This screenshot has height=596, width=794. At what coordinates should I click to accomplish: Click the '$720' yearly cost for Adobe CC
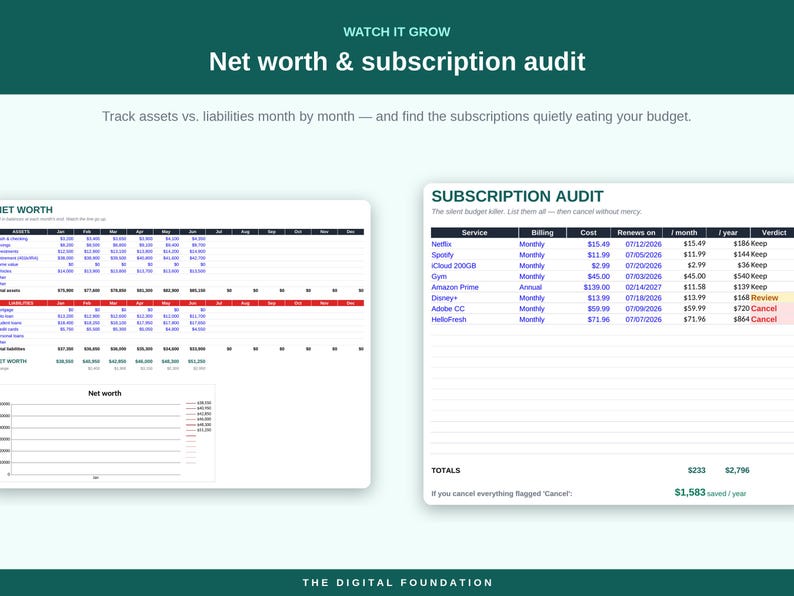tap(741, 308)
